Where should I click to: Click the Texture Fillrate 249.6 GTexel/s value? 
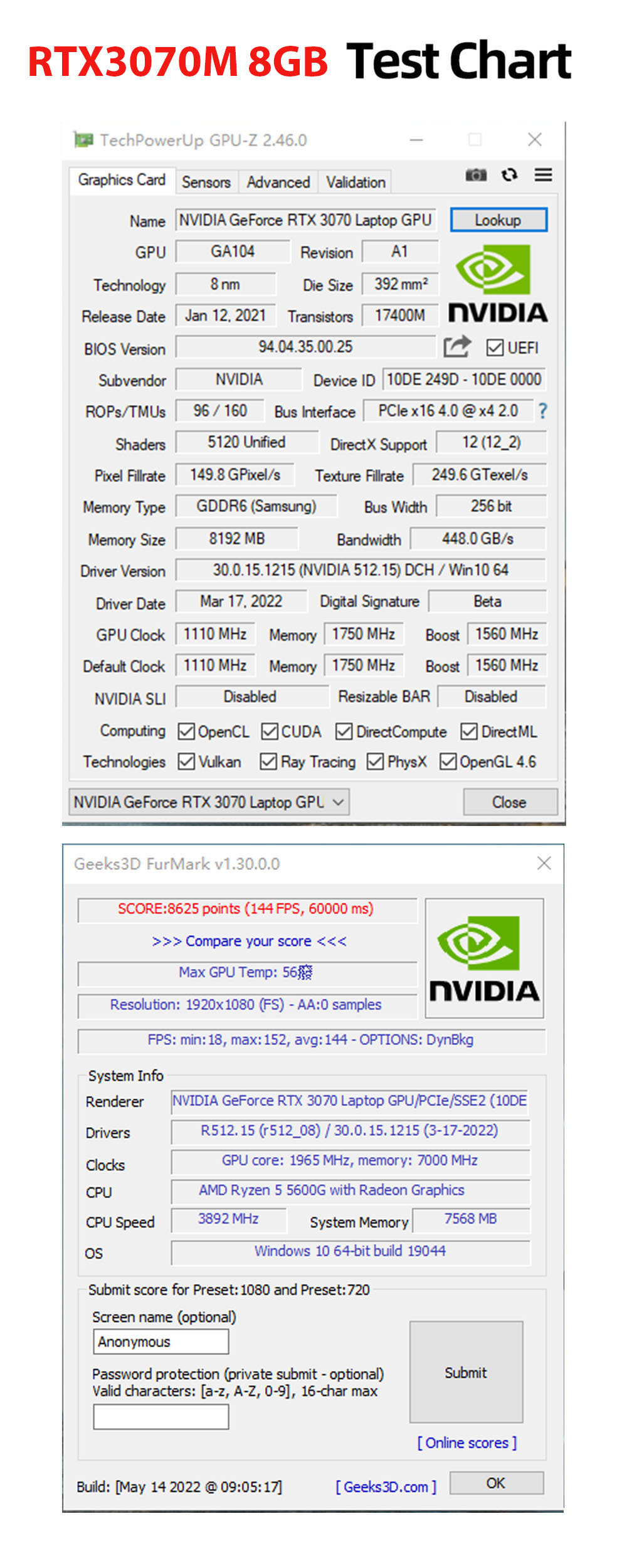[480, 475]
